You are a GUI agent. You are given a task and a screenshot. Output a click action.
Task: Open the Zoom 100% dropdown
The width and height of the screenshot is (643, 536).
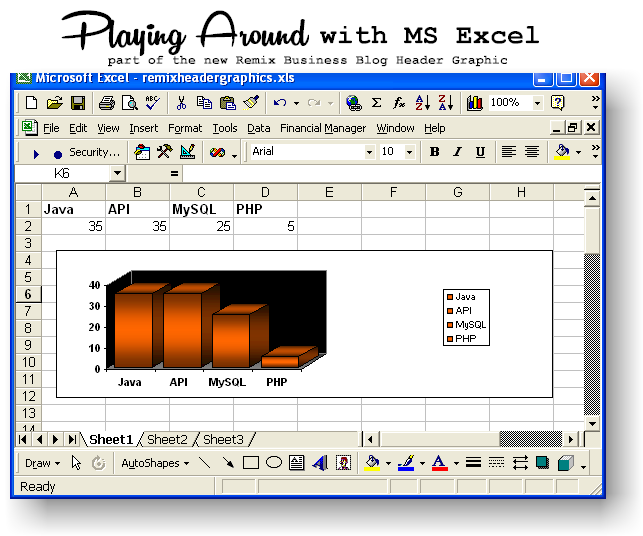pyautogui.click(x=537, y=103)
